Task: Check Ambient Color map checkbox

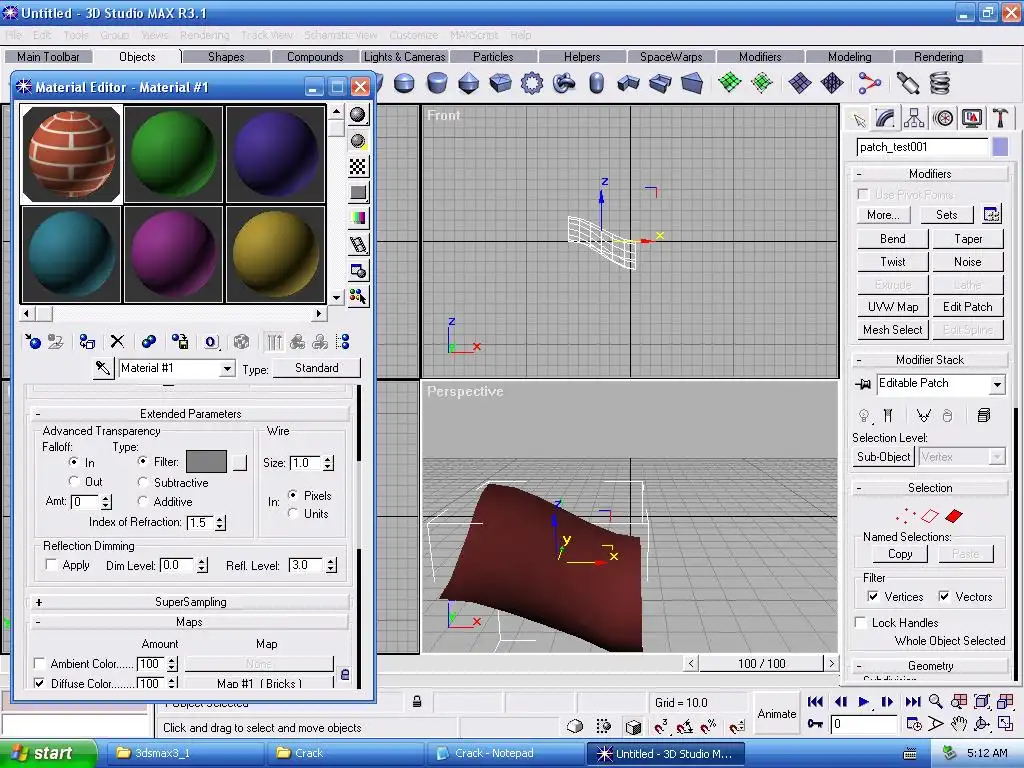Action: 39,664
